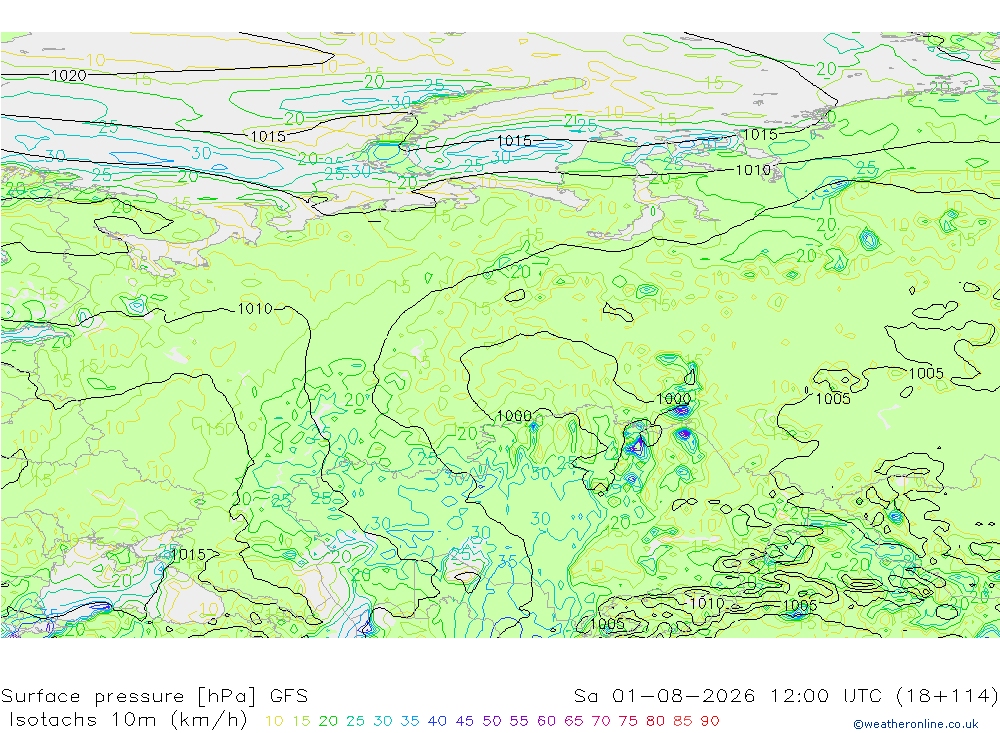
Task: Click the '1020' isobar label on the map
Action: click(68, 76)
